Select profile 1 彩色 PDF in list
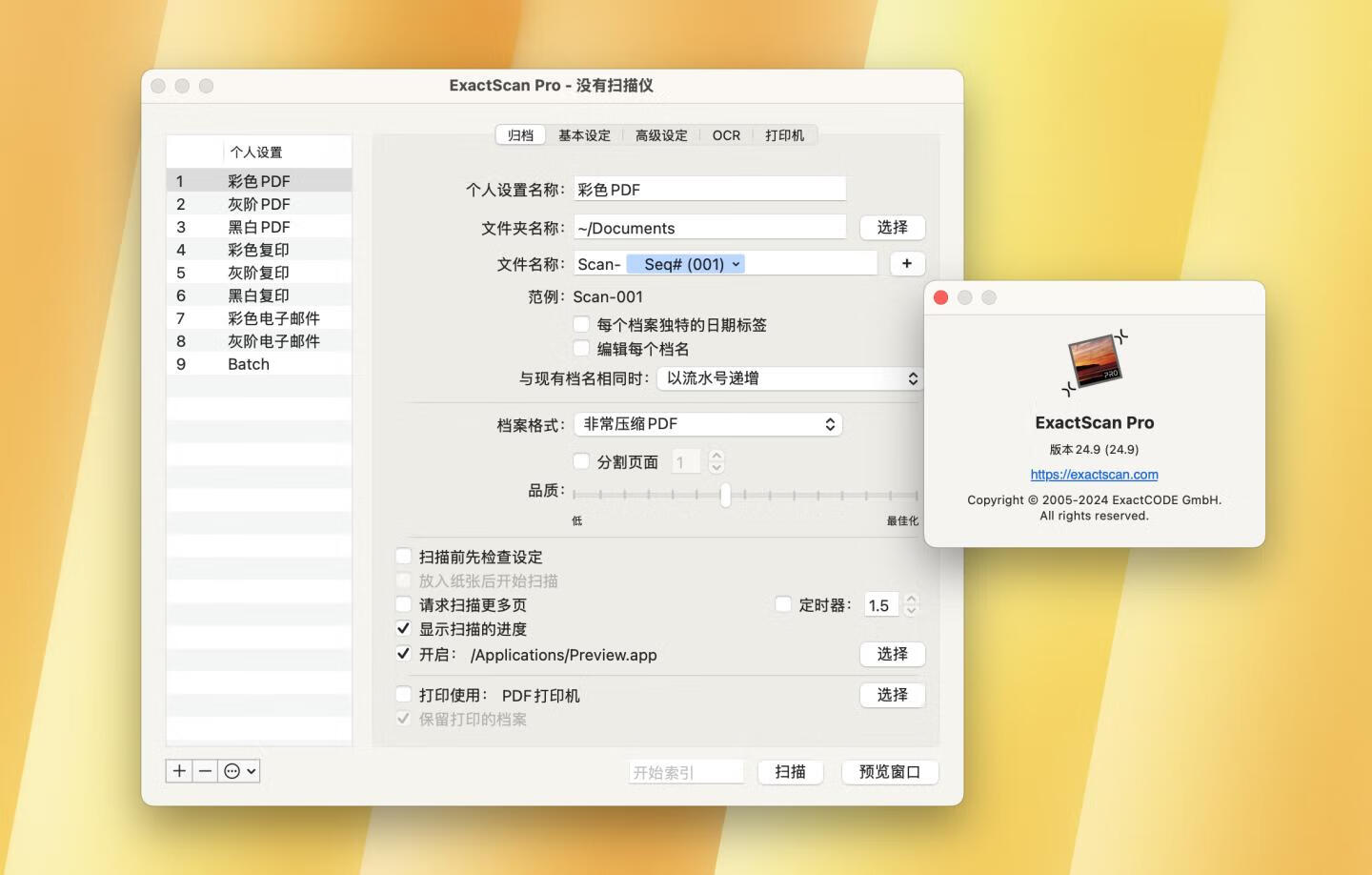Viewport: 1372px width, 875px height. 259,181
